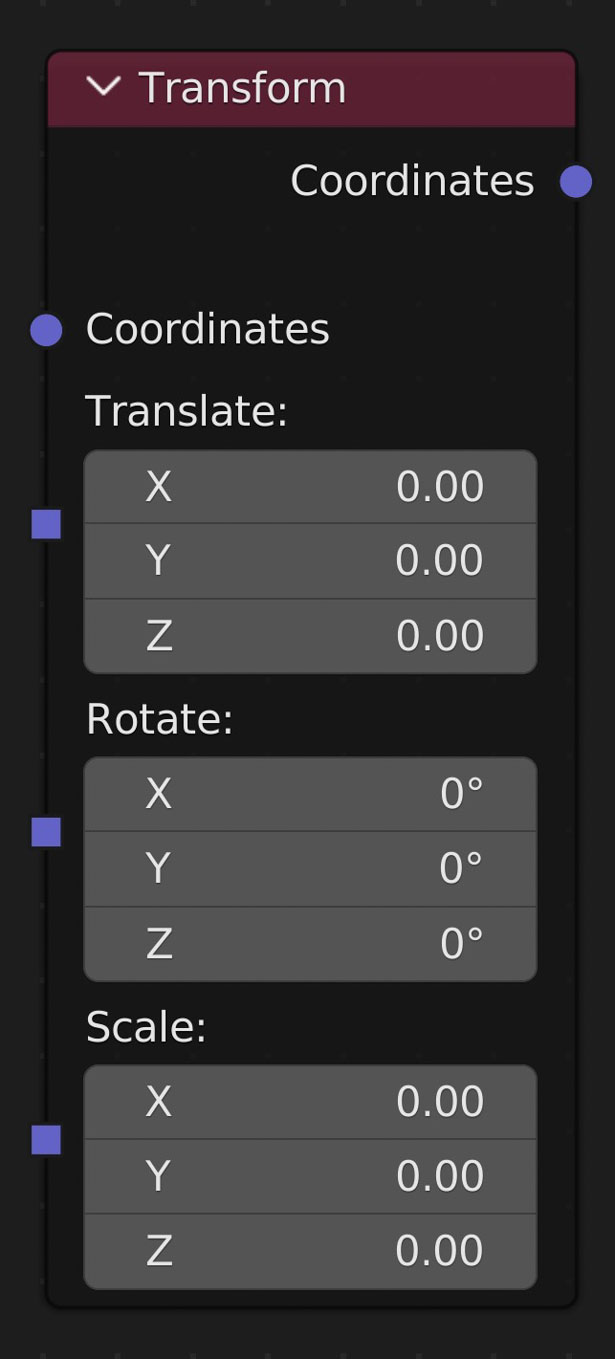Edit the Scale Z value field
The height and width of the screenshot is (1359, 615).
click(310, 1252)
